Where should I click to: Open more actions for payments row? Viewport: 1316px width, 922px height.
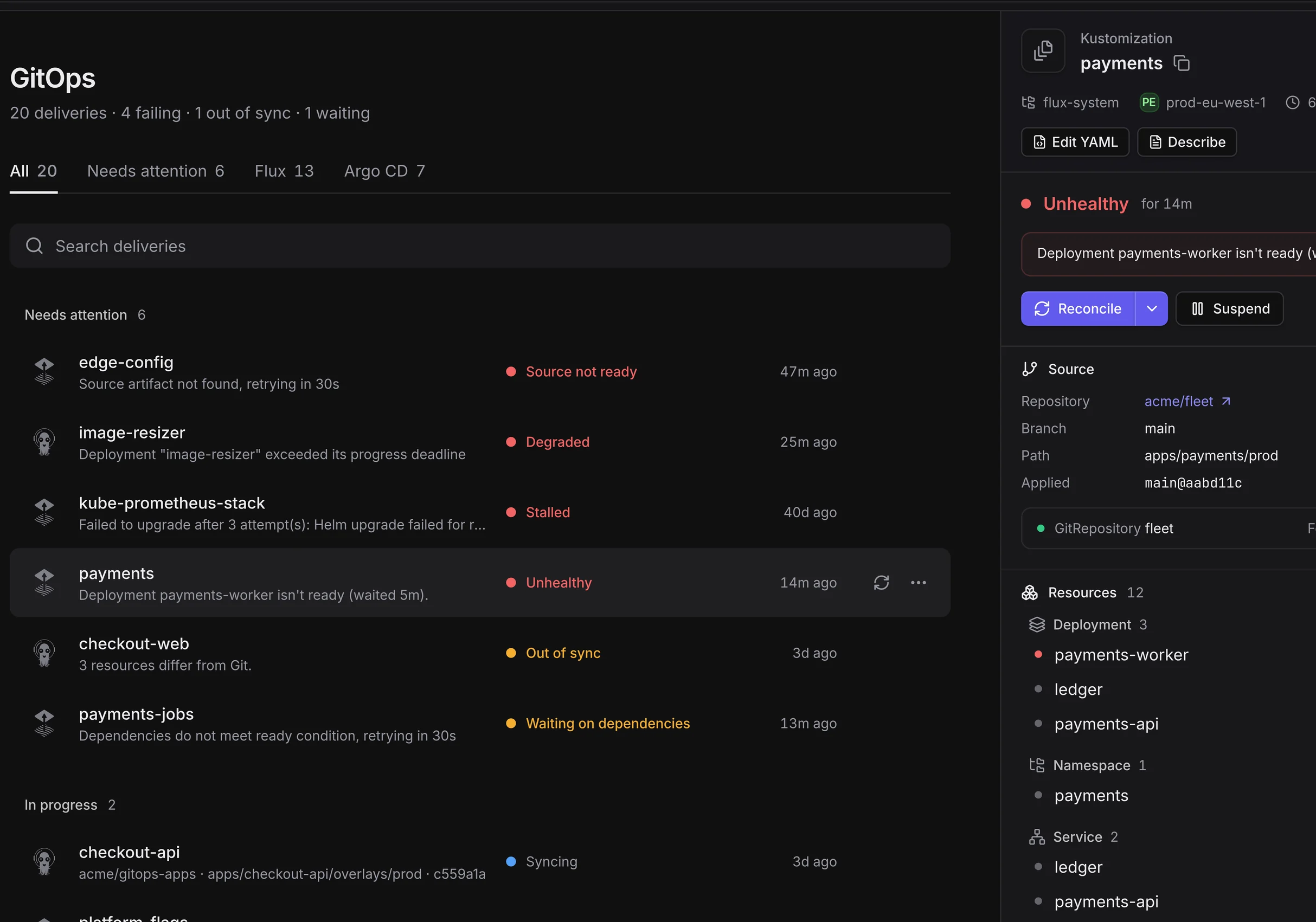pyautogui.click(x=918, y=583)
